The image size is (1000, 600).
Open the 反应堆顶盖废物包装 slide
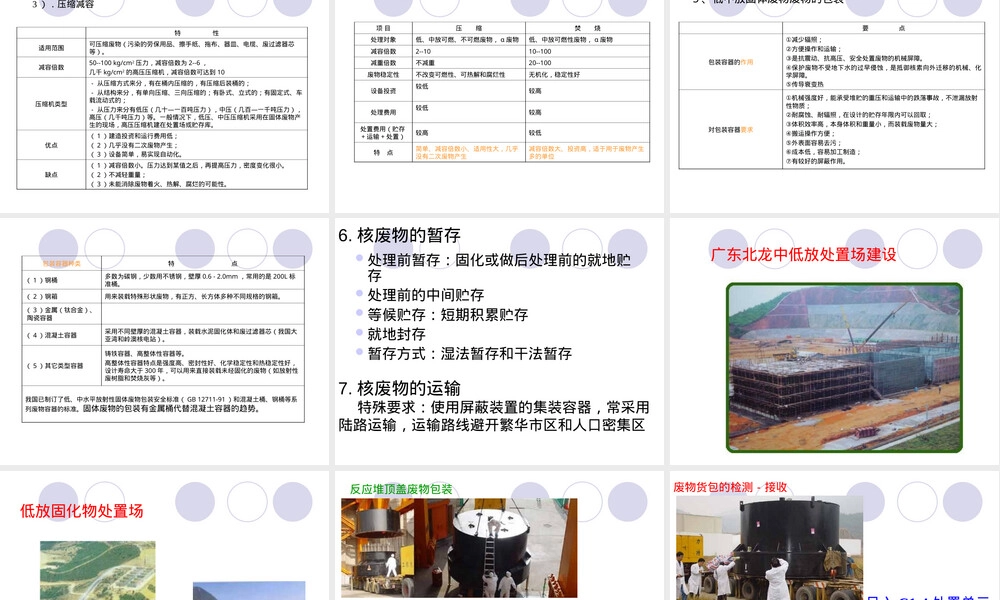[x=499, y=536]
